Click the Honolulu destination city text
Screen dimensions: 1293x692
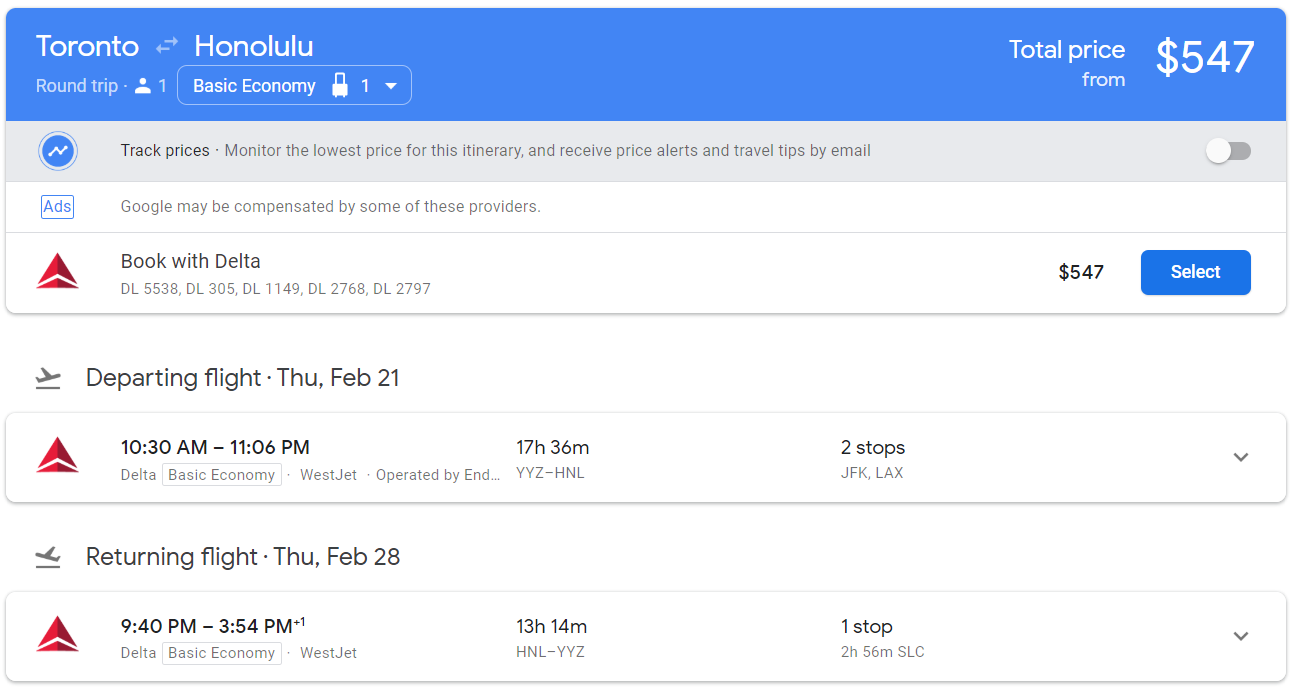[254, 46]
